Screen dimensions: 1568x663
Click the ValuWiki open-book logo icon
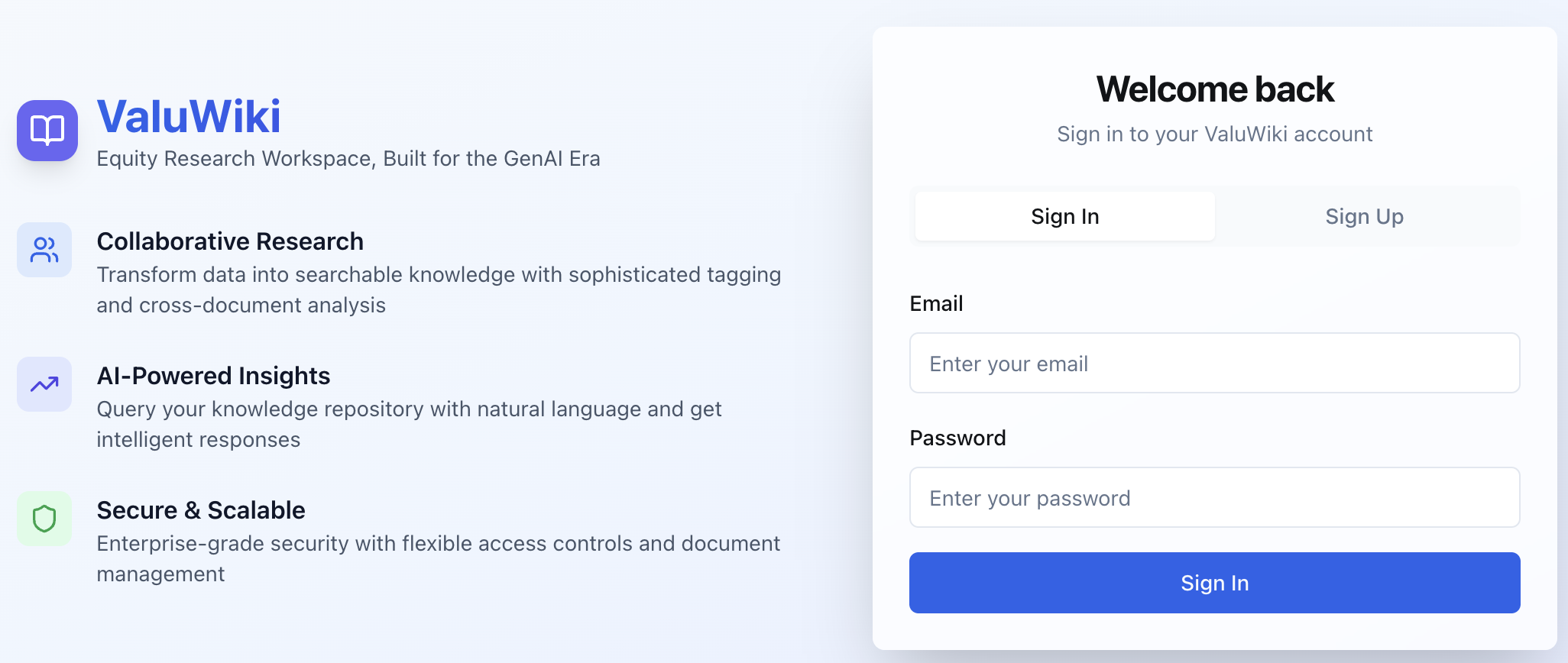point(47,131)
